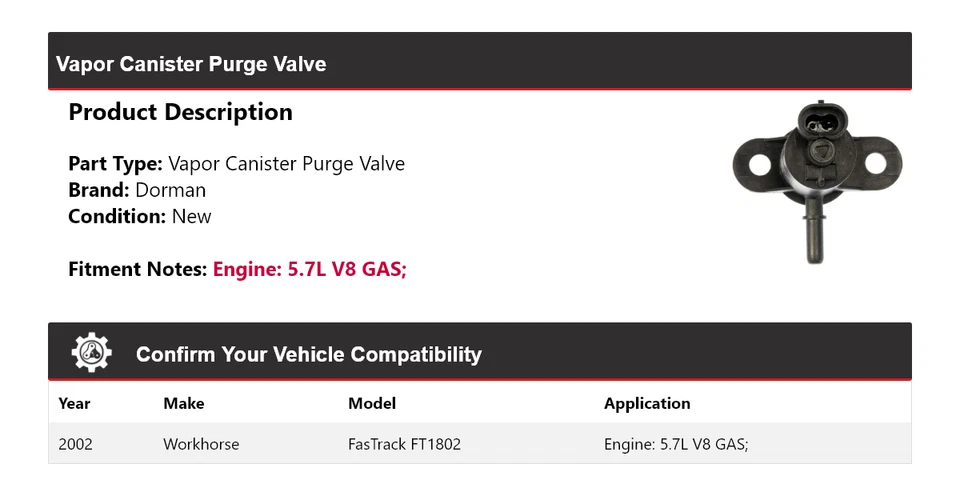
Task: Click the application cell Engine 5.7L V8 GAS
Action: click(676, 444)
